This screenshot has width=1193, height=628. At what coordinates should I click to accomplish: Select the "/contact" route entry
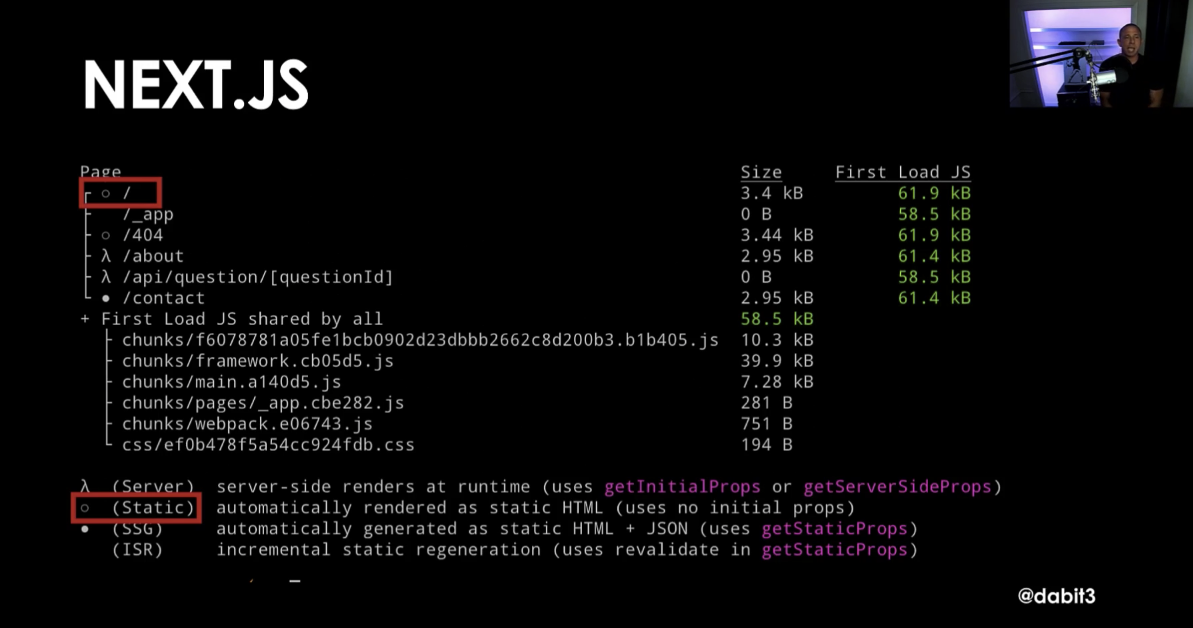coord(164,298)
